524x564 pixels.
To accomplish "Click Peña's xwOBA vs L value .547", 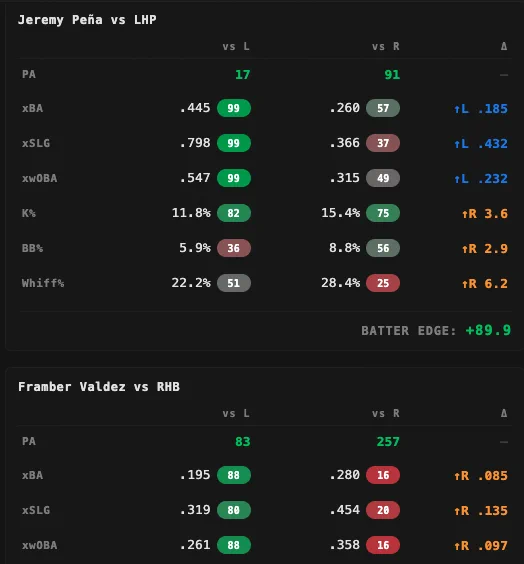I will tap(195, 178).
